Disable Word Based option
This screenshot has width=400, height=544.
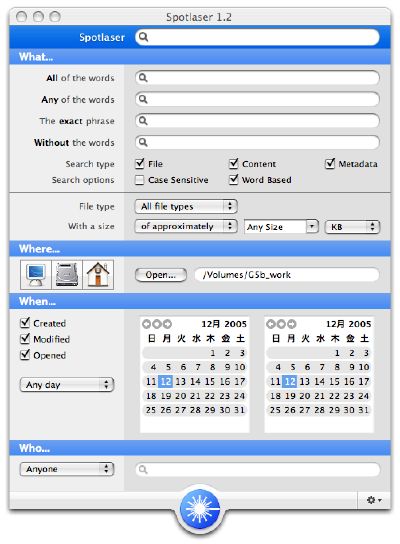(x=233, y=179)
